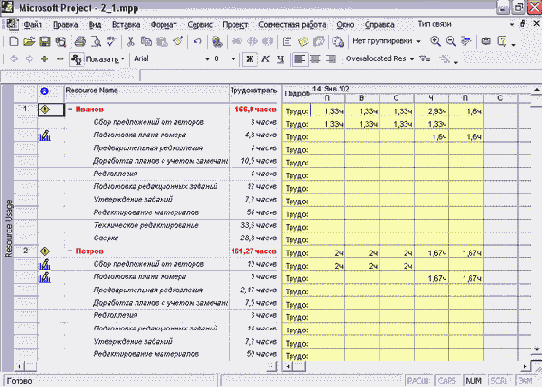The width and height of the screenshot is (542, 387).
Task: Collapse the Иванов resource row
Action: click(70, 109)
